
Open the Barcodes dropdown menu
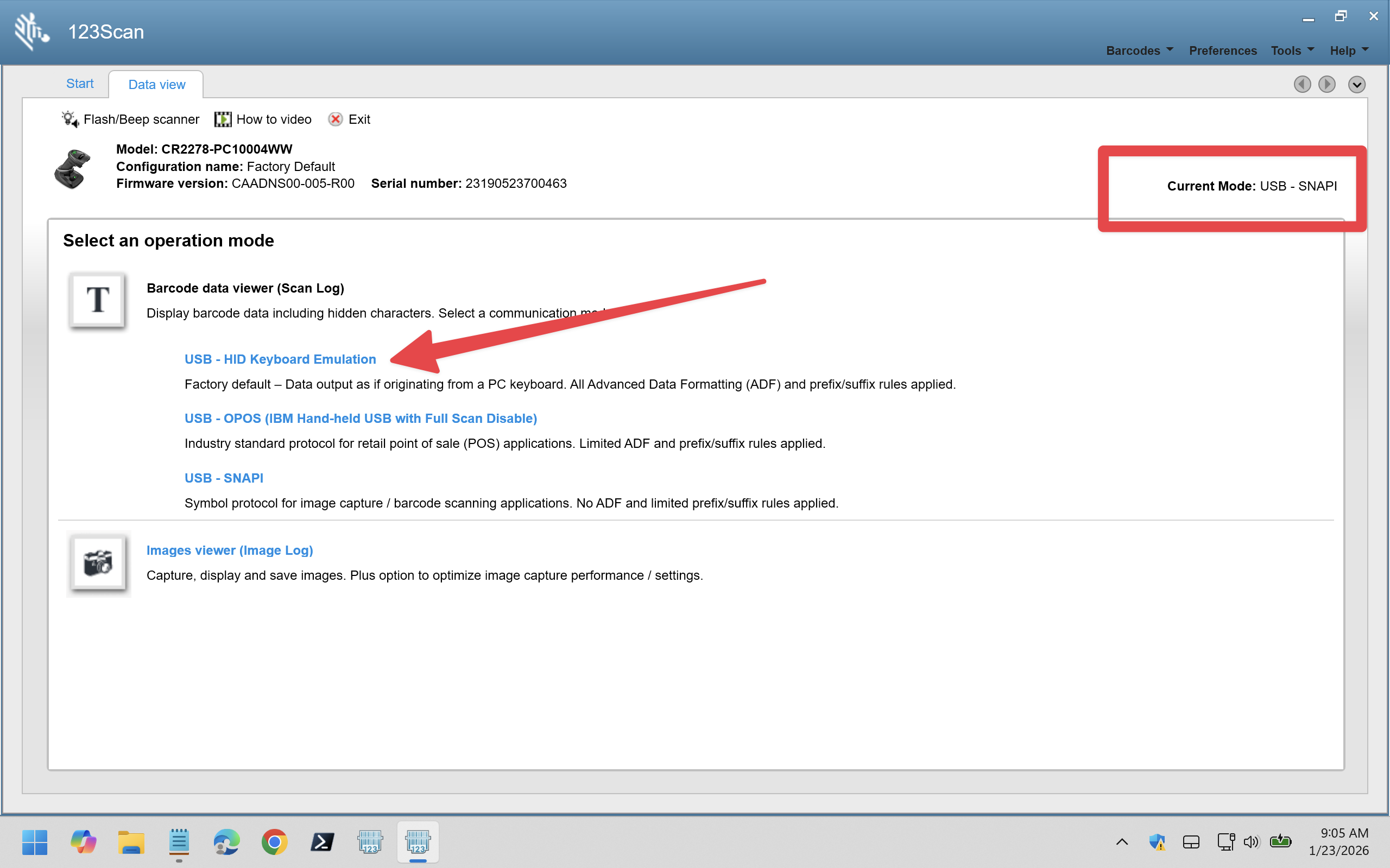coord(1139,50)
